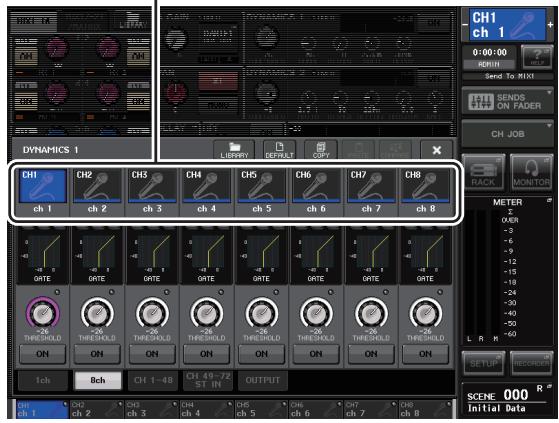
Task: Click the METER display area
Action: click(x=508, y=271)
